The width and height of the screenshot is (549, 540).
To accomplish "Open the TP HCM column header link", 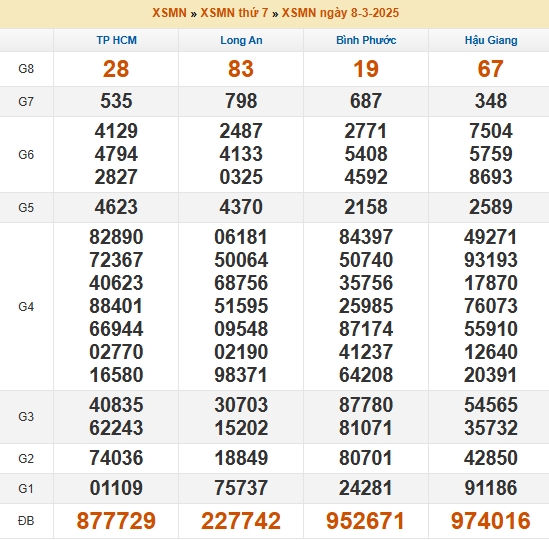I will coord(117,40).
